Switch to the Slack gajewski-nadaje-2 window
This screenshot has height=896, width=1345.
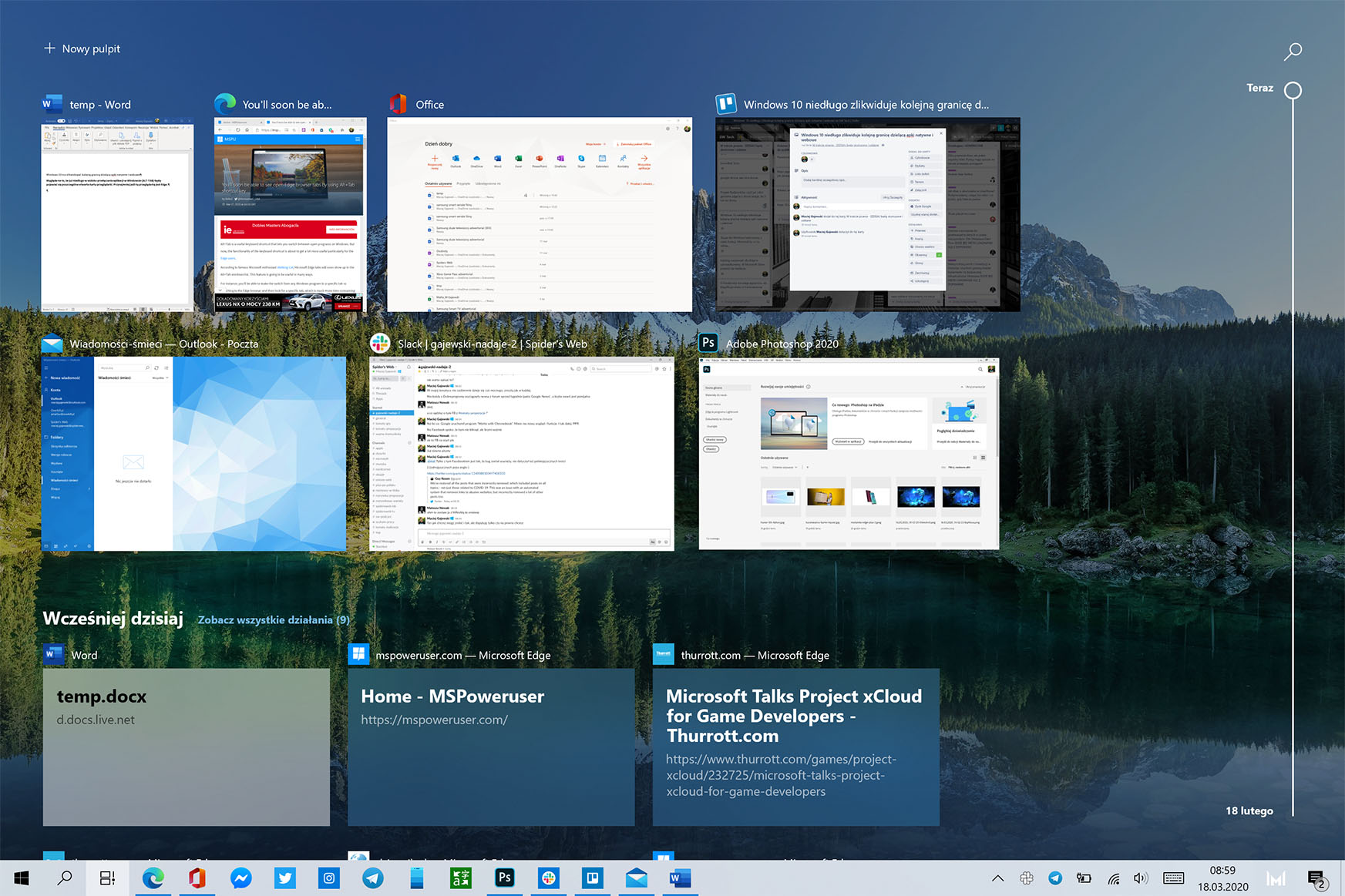(x=522, y=454)
